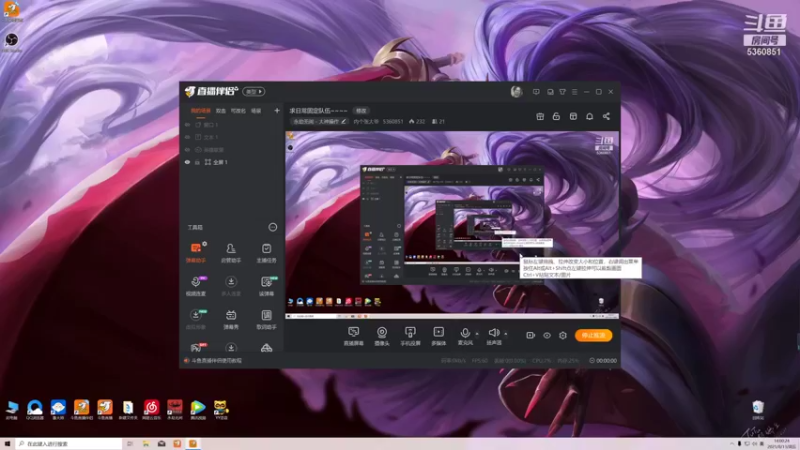Click room number 5360851 in the header
Screen dimensions: 800x450
(393, 122)
